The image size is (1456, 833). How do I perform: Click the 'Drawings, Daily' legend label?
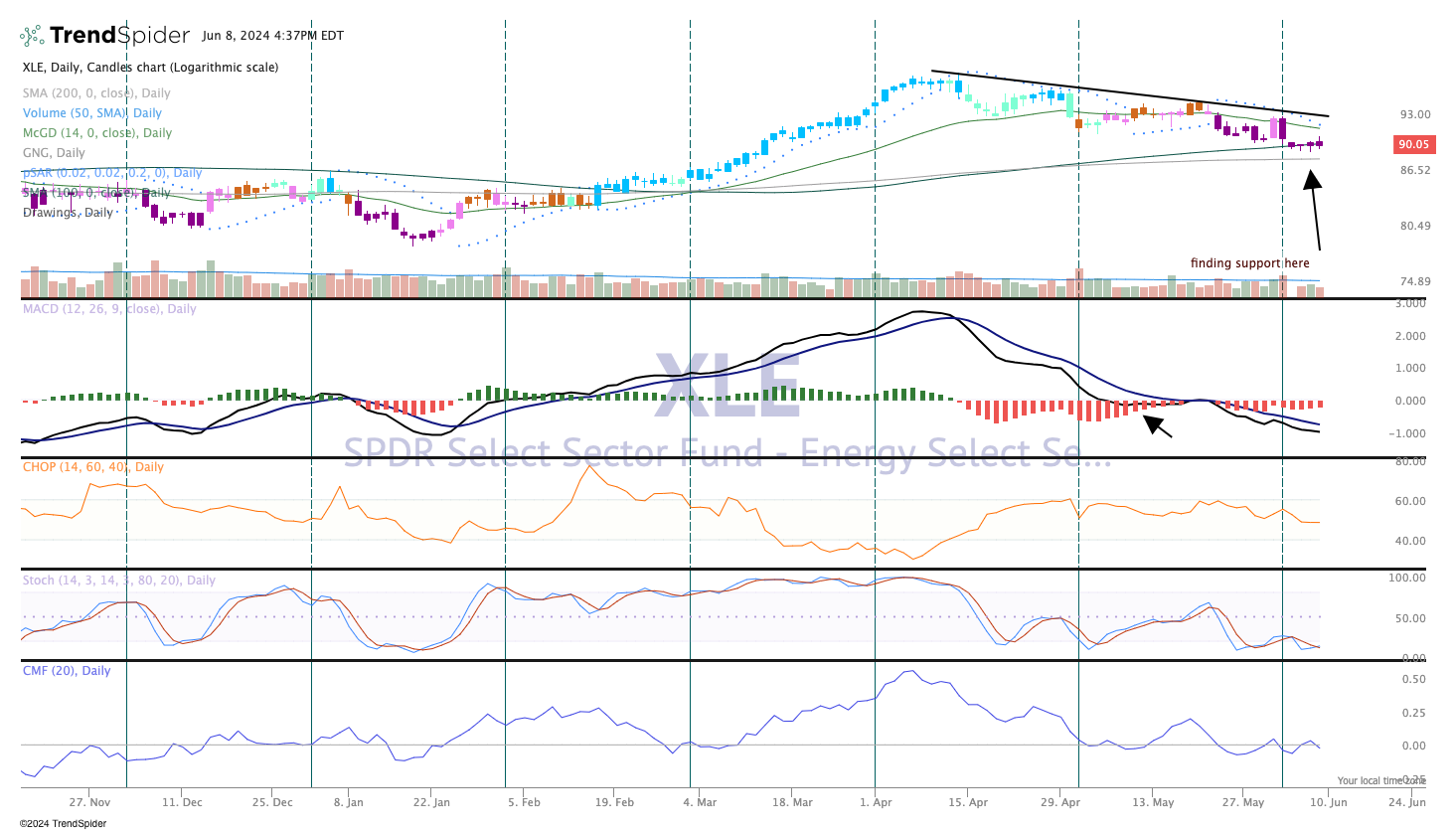click(x=68, y=213)
